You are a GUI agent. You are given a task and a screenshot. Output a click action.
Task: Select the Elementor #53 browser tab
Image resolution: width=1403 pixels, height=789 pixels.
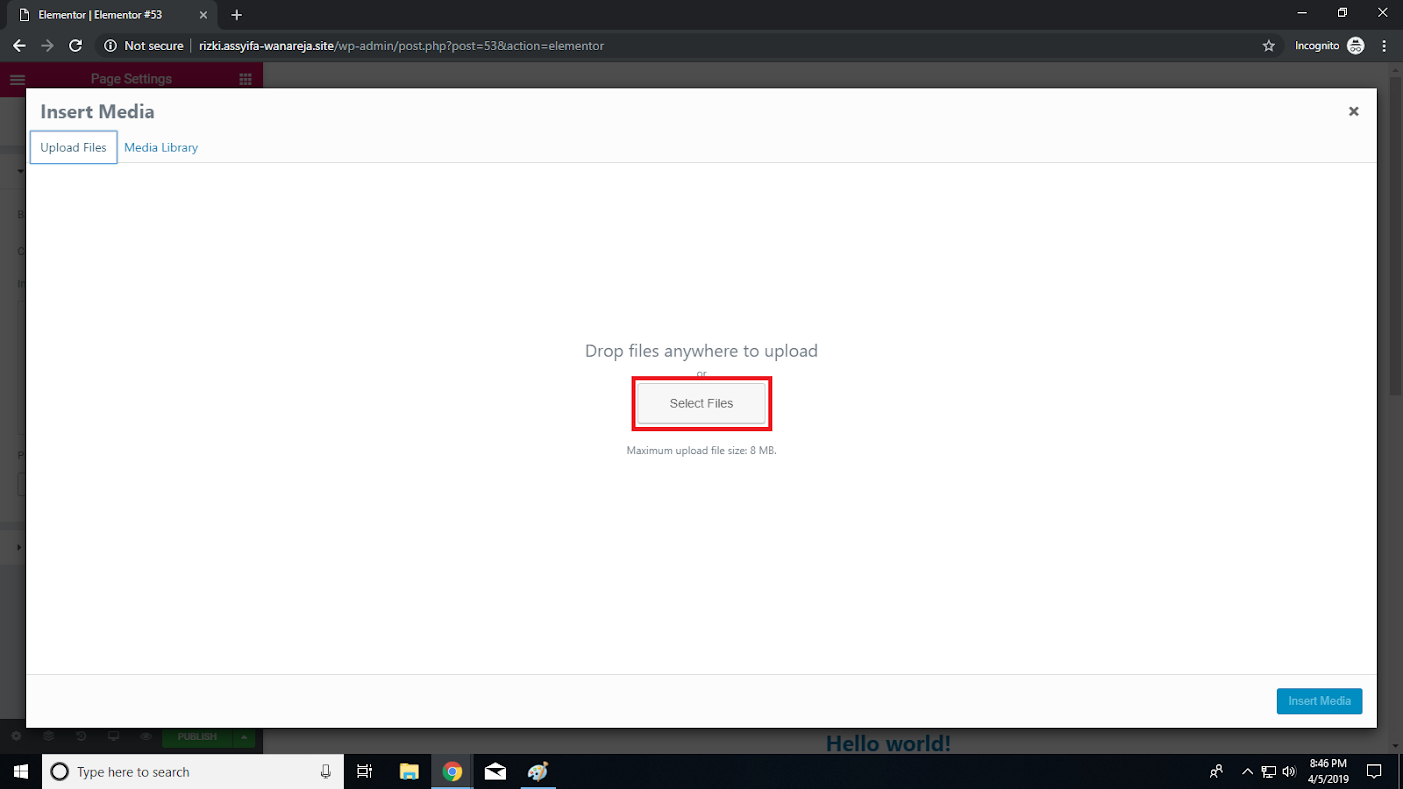tap(113, 15)
